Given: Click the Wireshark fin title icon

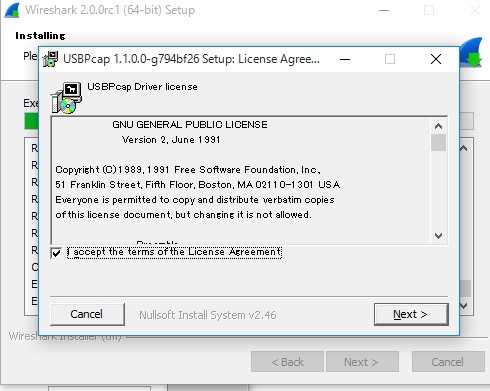Looking at the screenshot, I should (12, 10).
